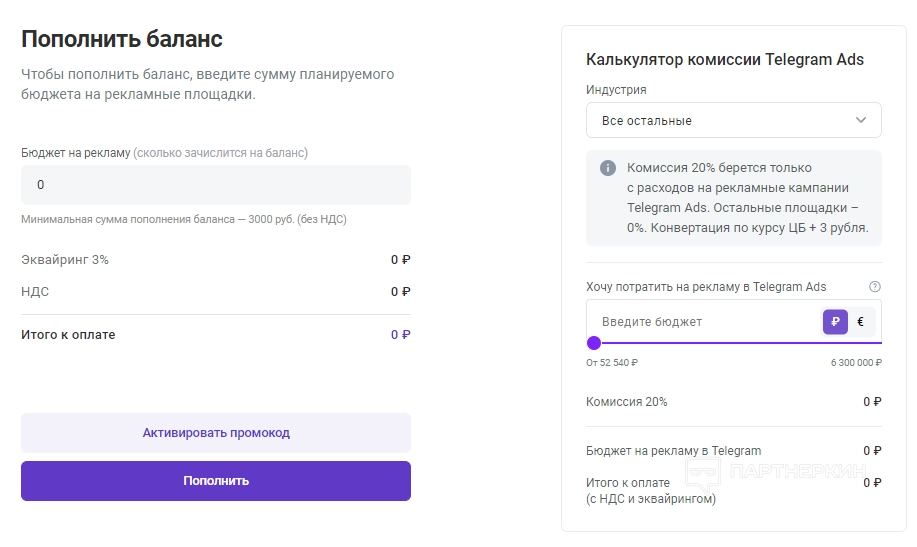Click the maximum value label 6 300 000 ₽
Viewport: 917px width, 547px height.
coord(856,363)
